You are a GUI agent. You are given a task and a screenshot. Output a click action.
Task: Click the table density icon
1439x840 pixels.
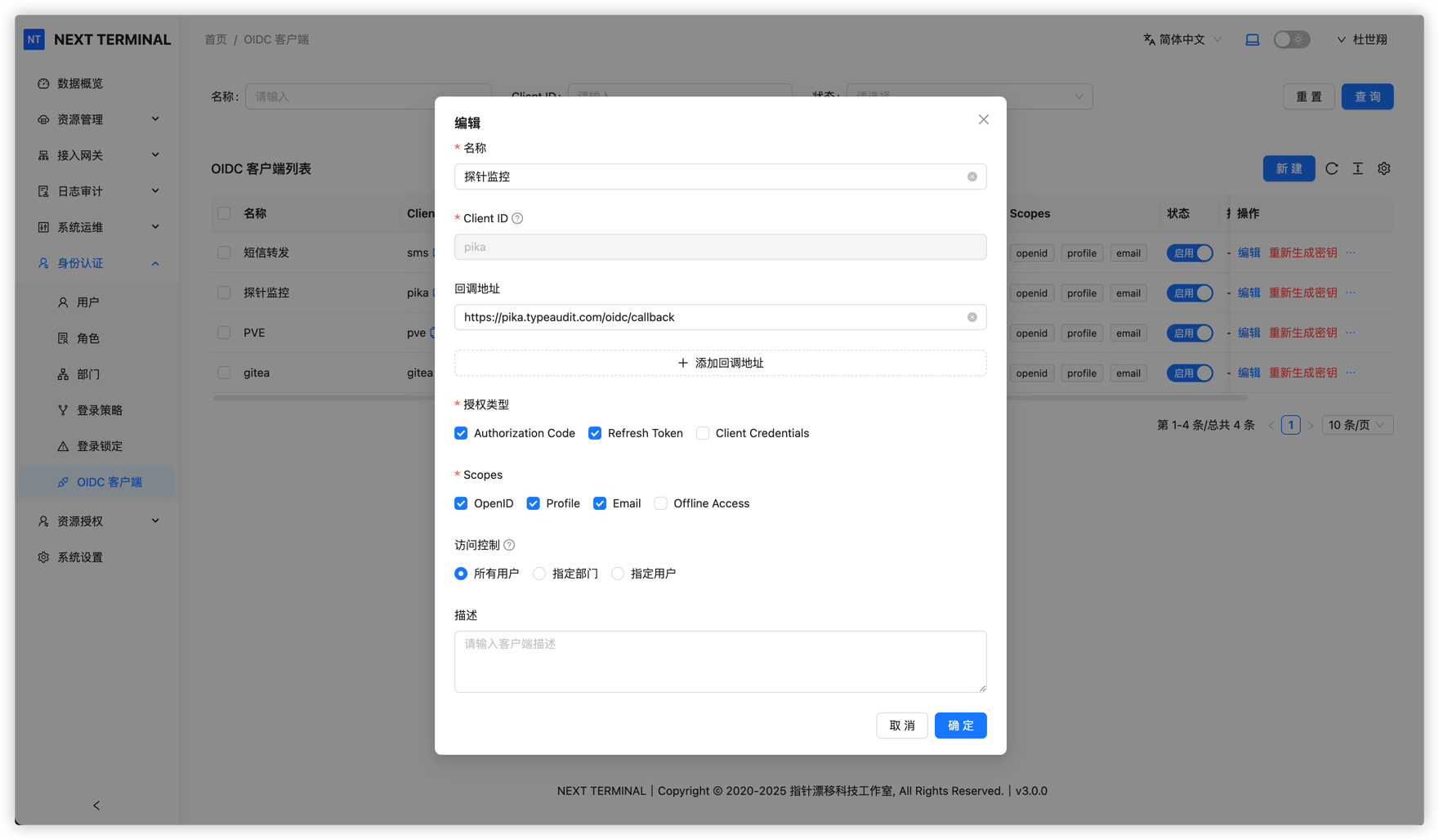click(x=1357, y=168)
